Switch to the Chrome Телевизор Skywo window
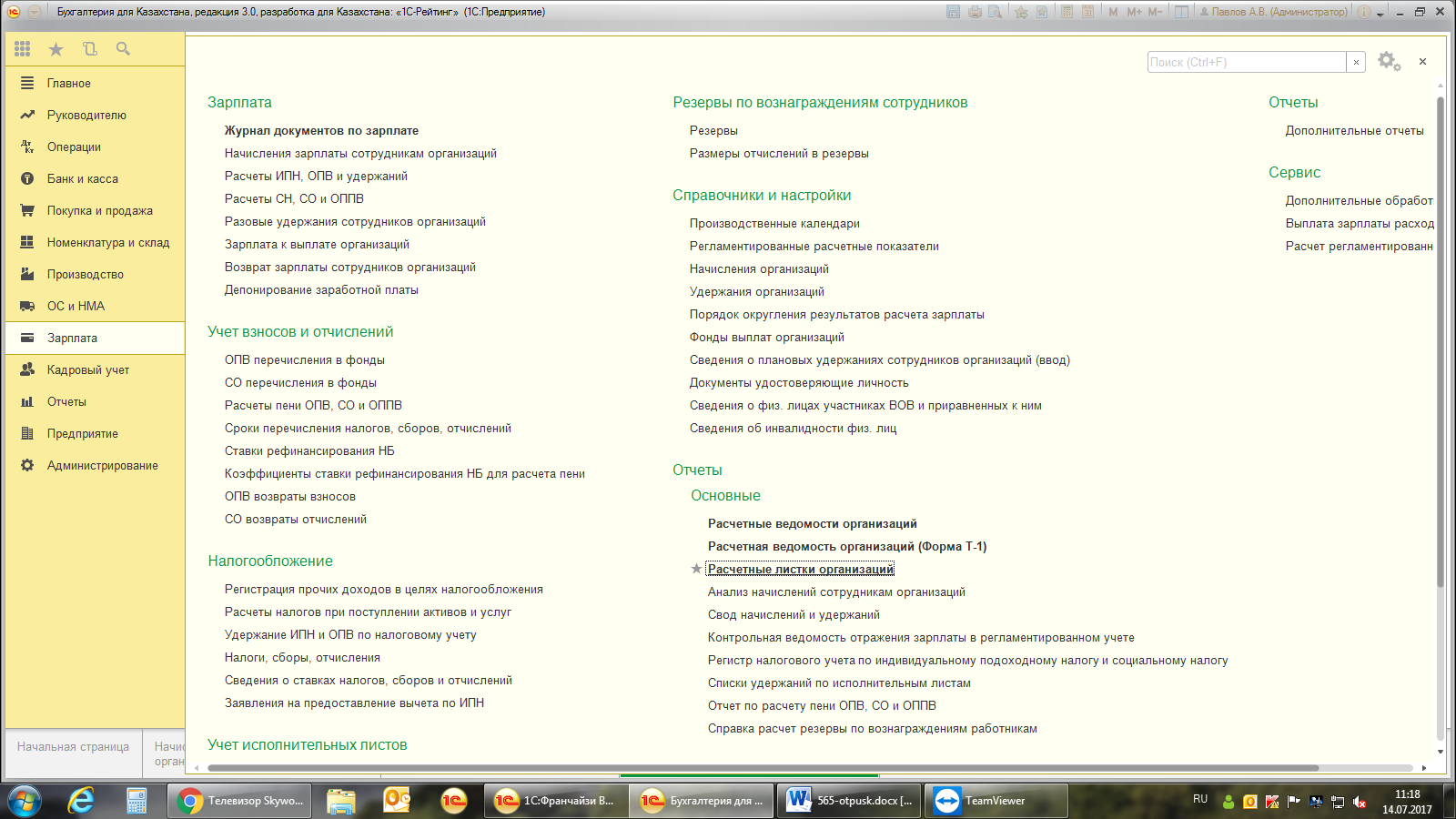 (239, 801)
